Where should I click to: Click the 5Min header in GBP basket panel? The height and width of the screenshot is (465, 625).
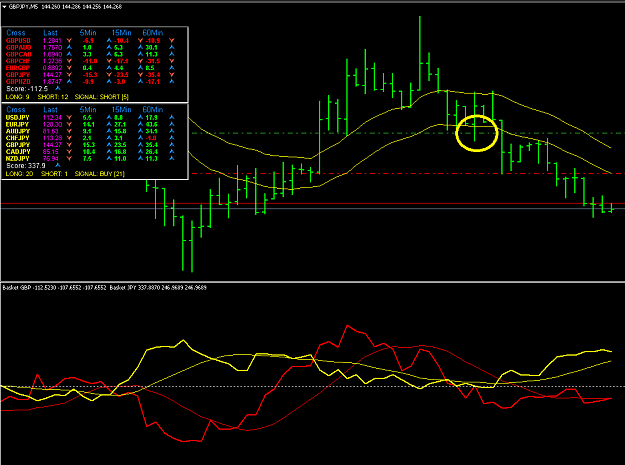pyautogui.click(x=88, y=33)
